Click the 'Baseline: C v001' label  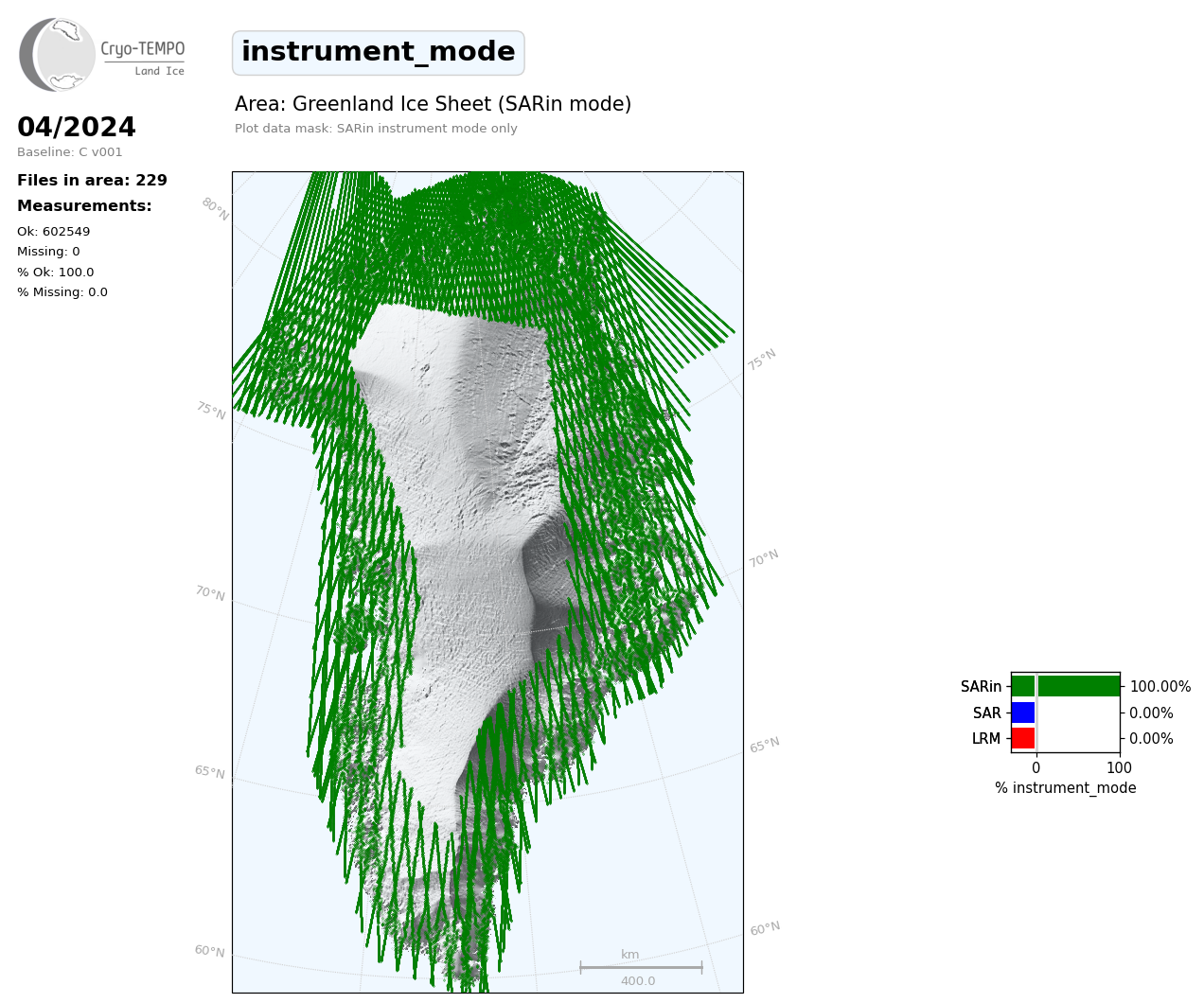click(70, 152)
